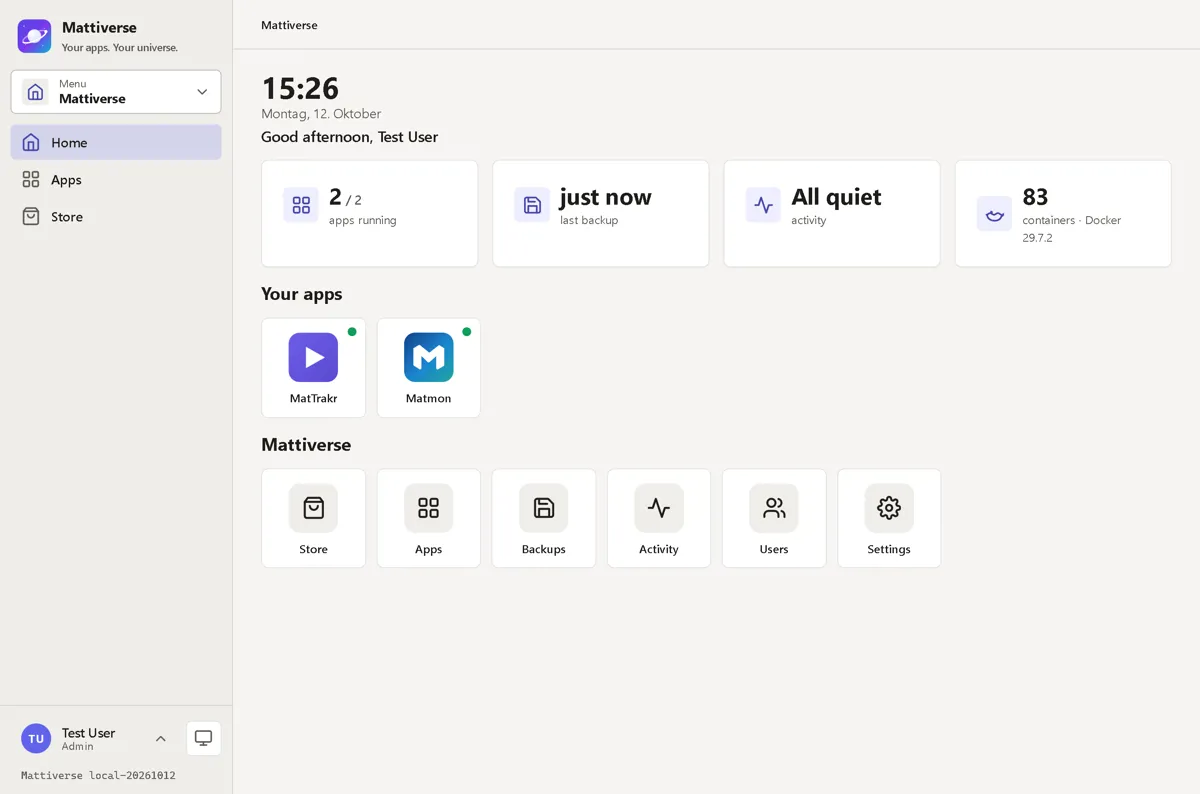Click the "Good afternoon, Test User" greeting
This screenshot has width=1200, height=794.
pyautogui.click(x=349, y=137)
